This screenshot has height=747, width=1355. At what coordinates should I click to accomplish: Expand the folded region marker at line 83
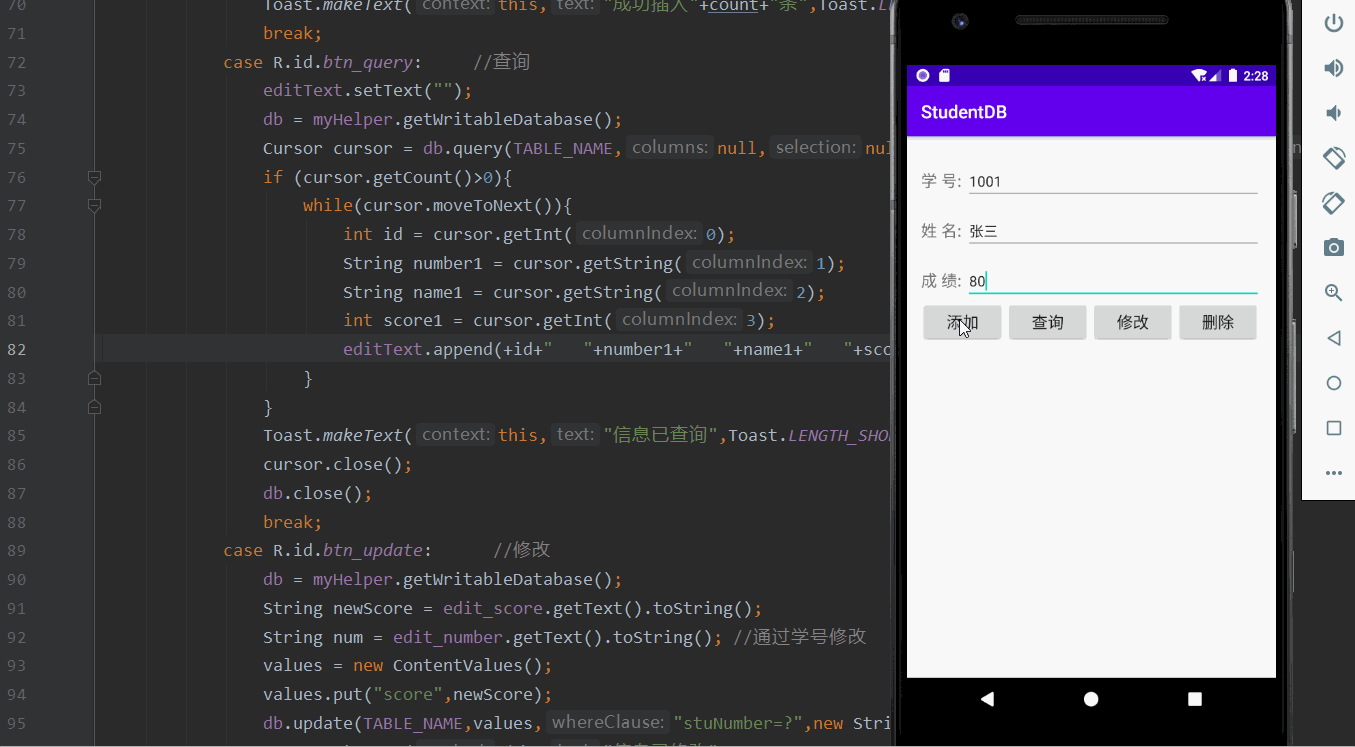click(94, 378)
